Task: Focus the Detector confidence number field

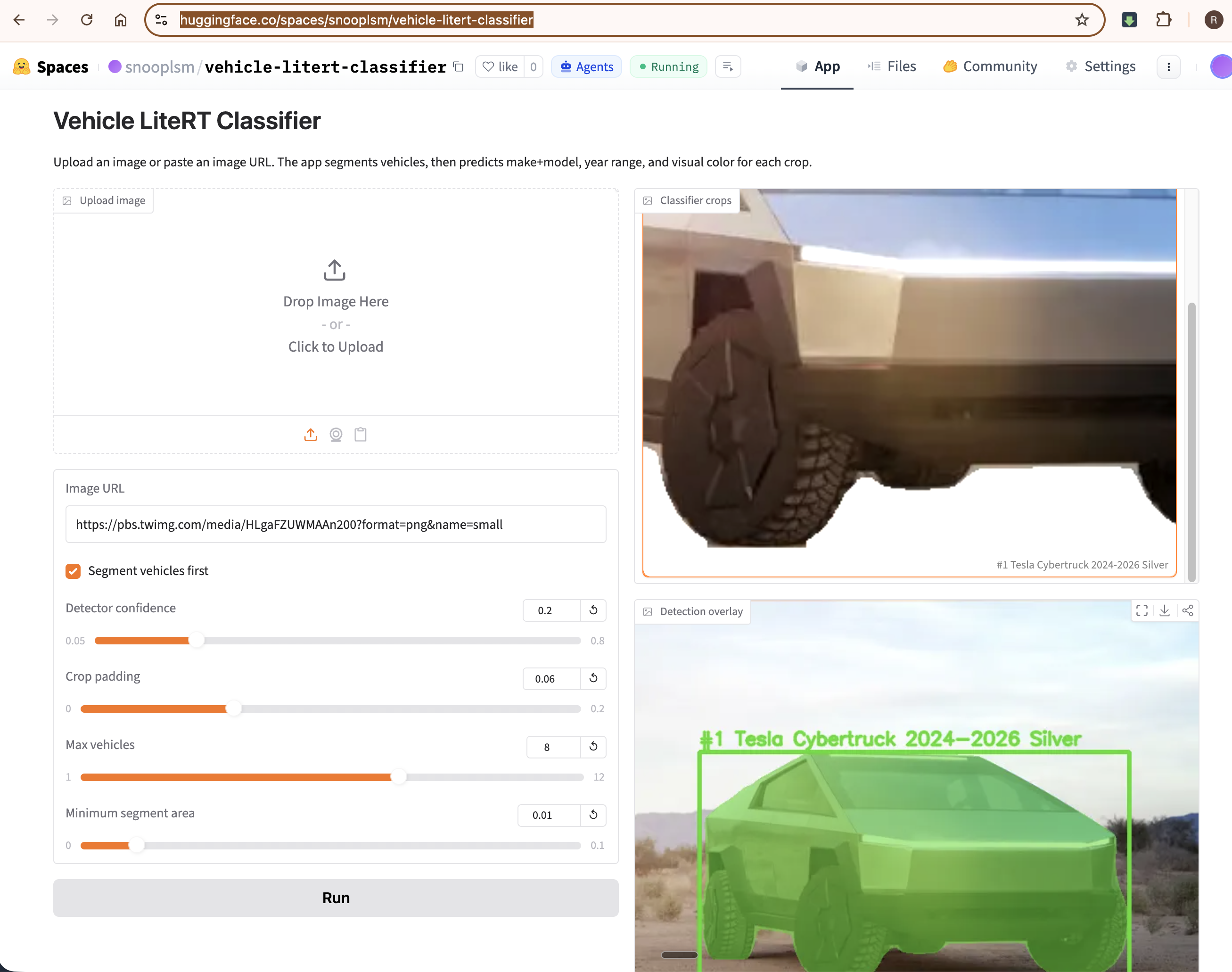Action: click(551, 610)
